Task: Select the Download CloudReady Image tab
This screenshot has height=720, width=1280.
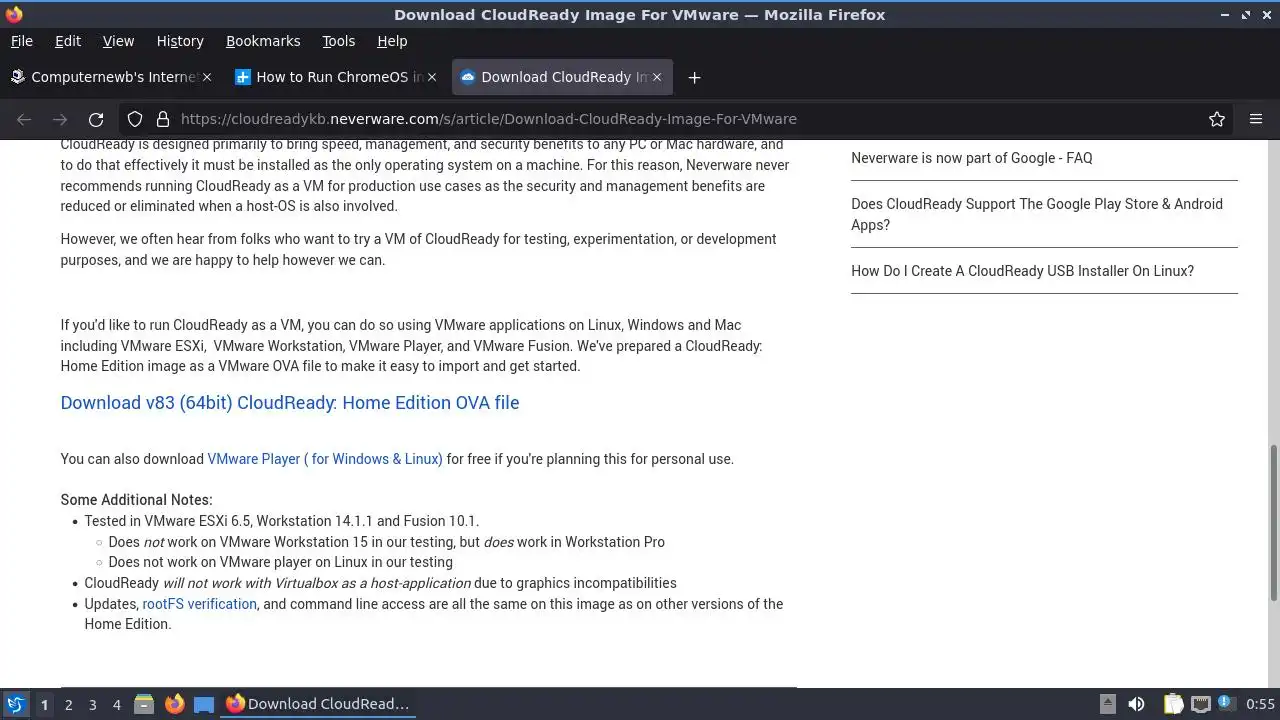Action: [563, 77]
